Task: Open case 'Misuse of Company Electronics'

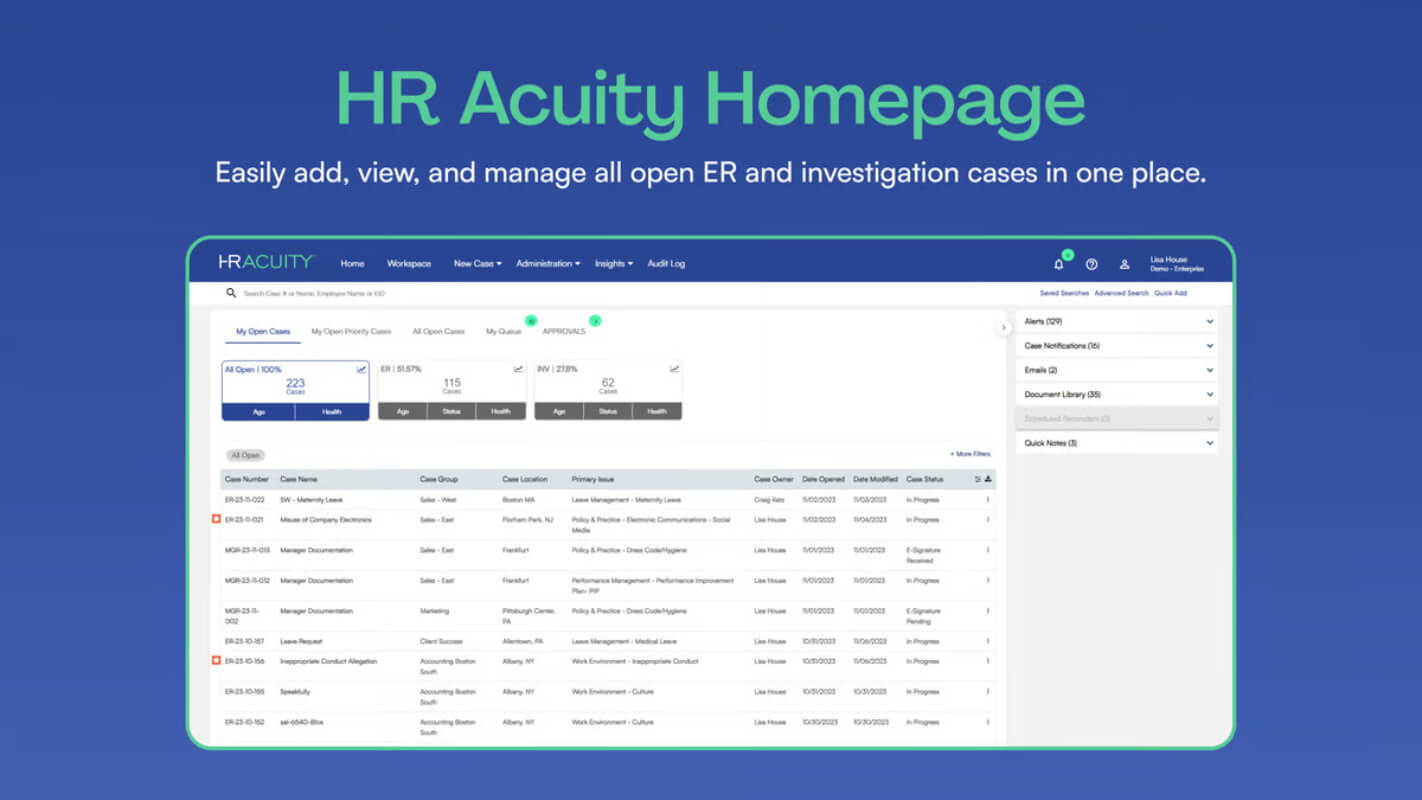Action: pyautogui.click(x=325, y=520)
